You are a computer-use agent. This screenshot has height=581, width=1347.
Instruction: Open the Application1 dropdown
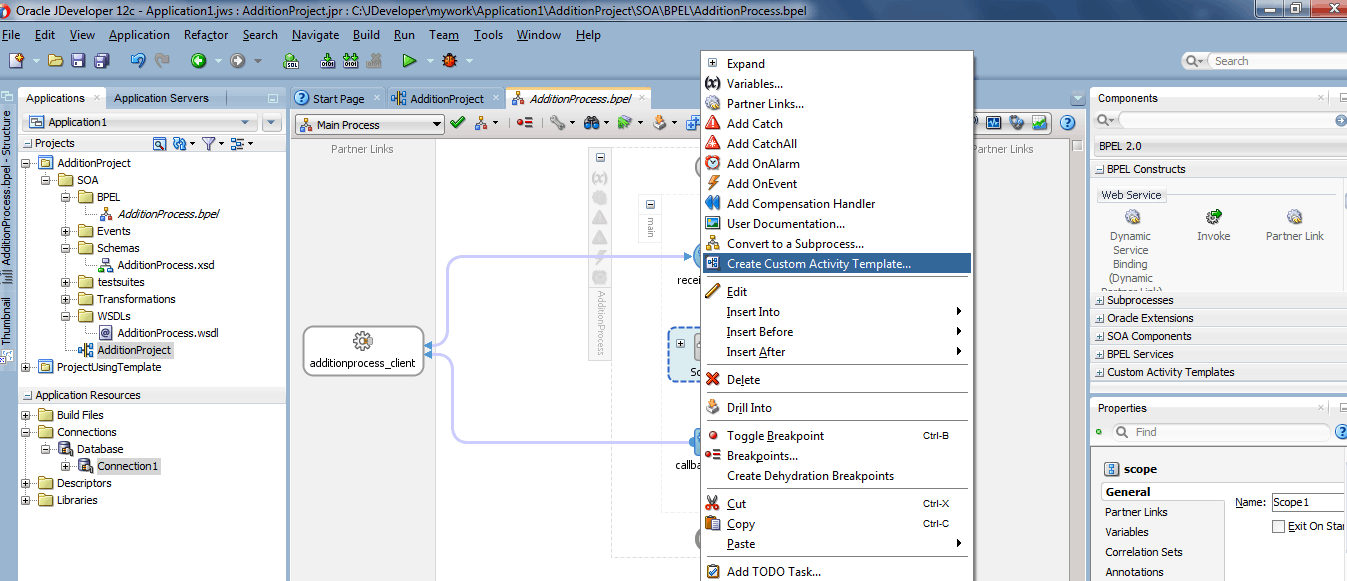click(139, 122)
